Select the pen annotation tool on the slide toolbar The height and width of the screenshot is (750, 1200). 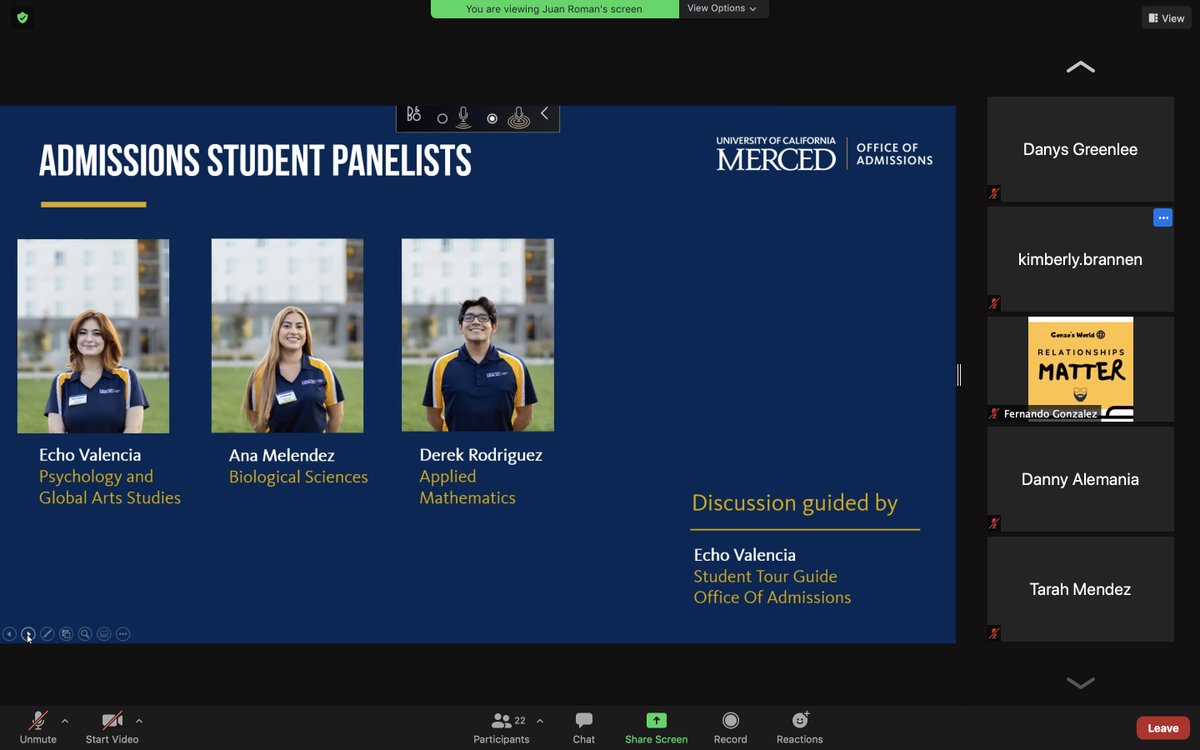point(46,633)
